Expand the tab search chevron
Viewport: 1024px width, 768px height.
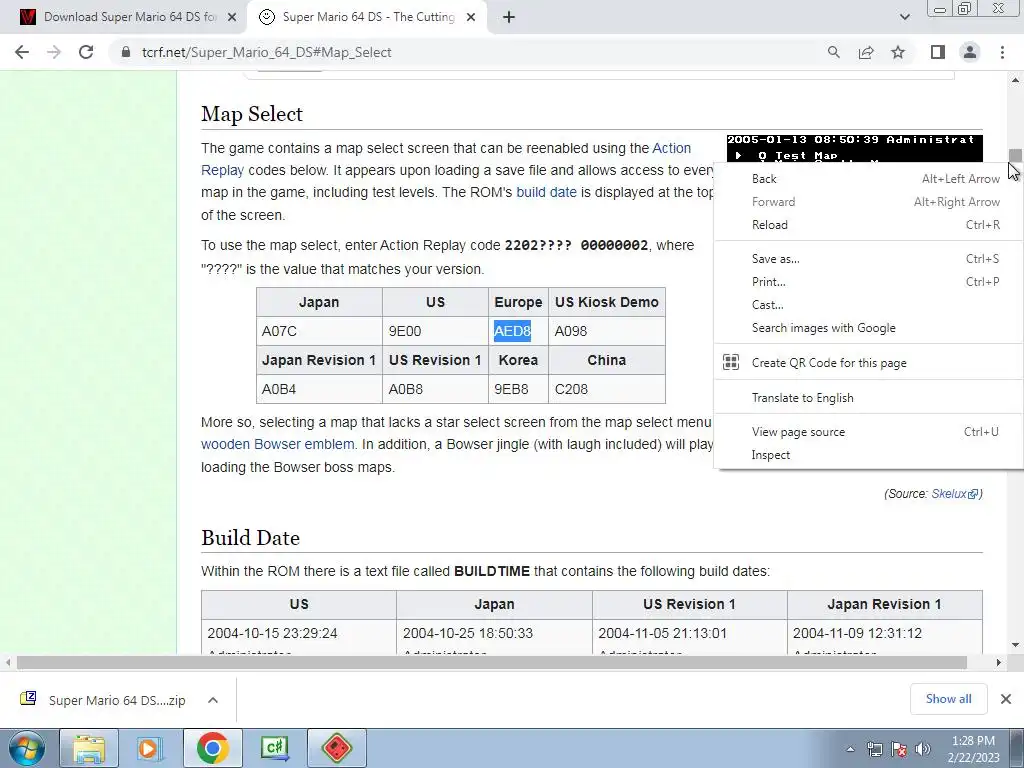(x=904, y=18)
